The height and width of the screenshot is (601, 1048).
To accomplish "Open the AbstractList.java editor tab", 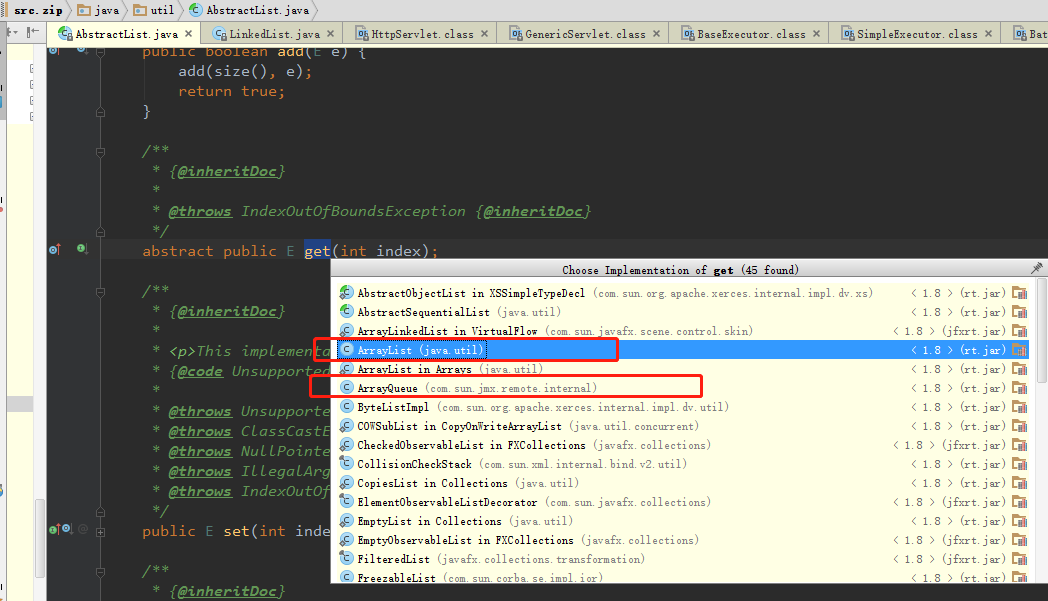I will 126,33.
